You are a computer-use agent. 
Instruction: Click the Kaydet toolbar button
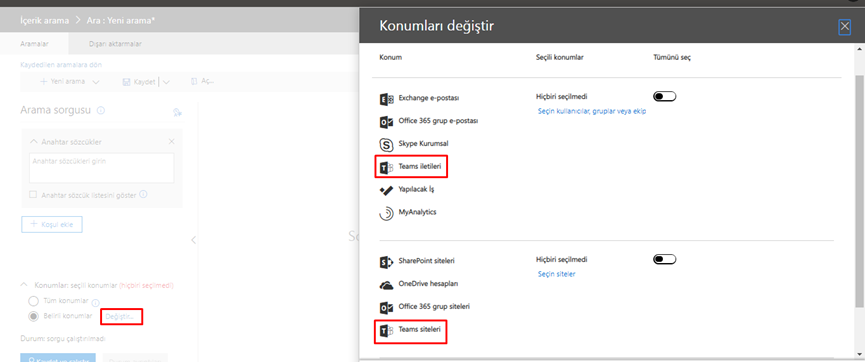point(138,82)
